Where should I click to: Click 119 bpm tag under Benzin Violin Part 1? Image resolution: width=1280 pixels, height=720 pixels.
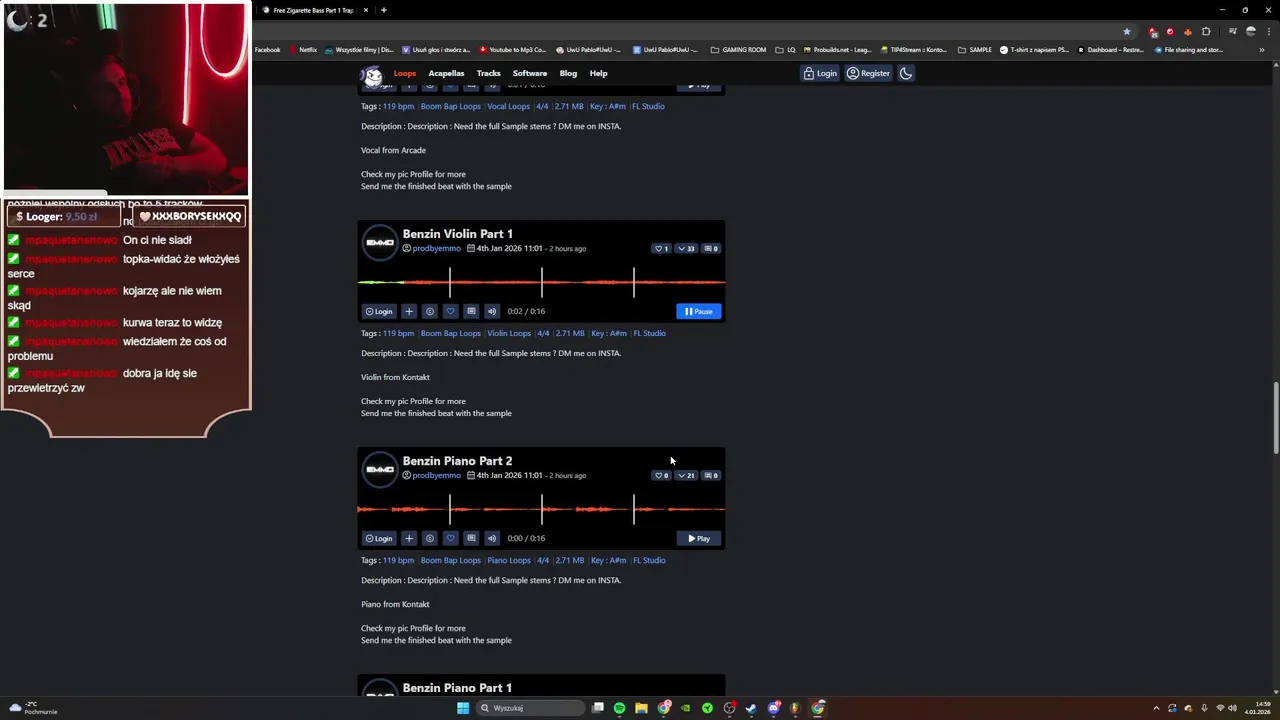point(398,333)
